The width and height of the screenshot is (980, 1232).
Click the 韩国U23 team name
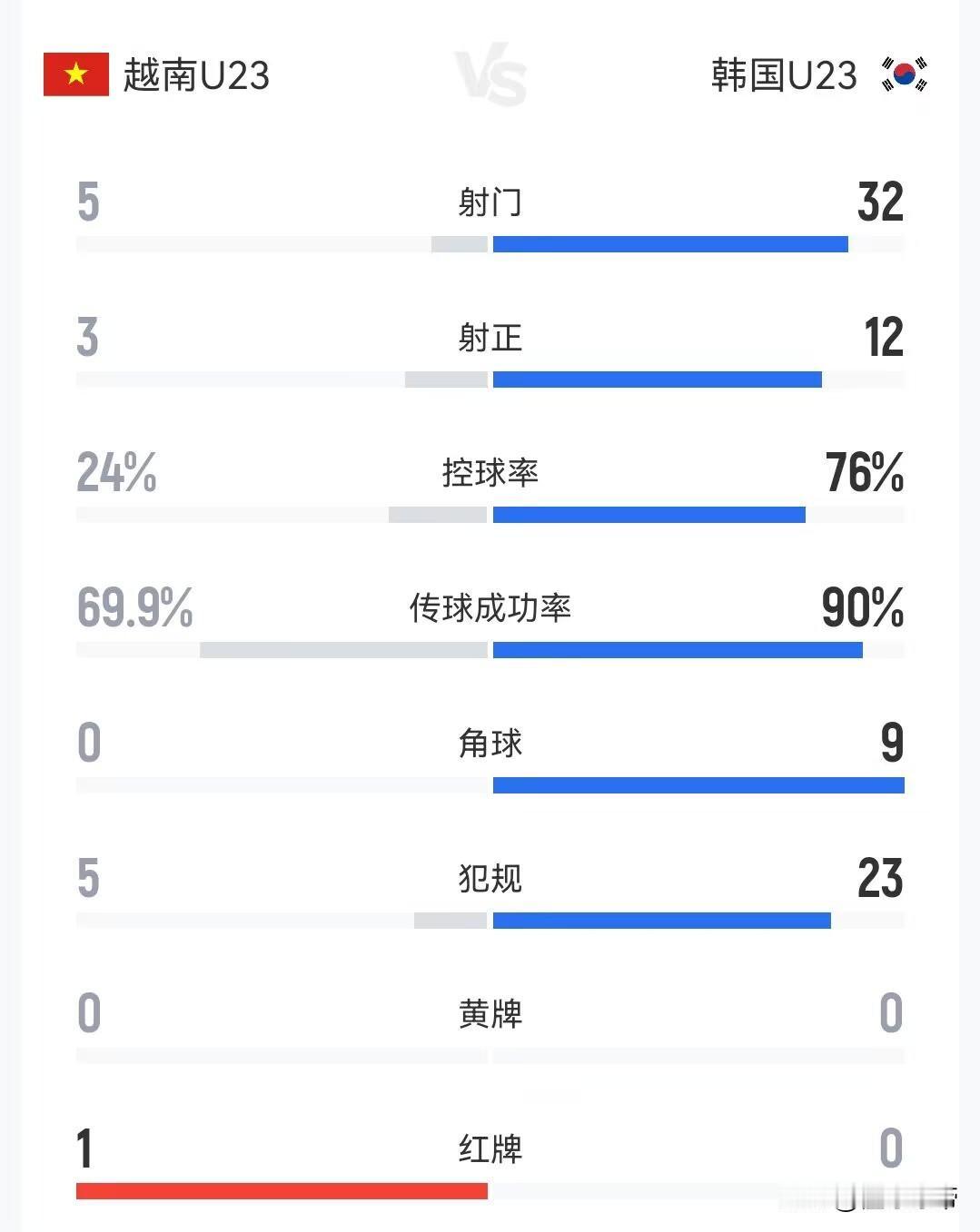(x=784, y=75)
